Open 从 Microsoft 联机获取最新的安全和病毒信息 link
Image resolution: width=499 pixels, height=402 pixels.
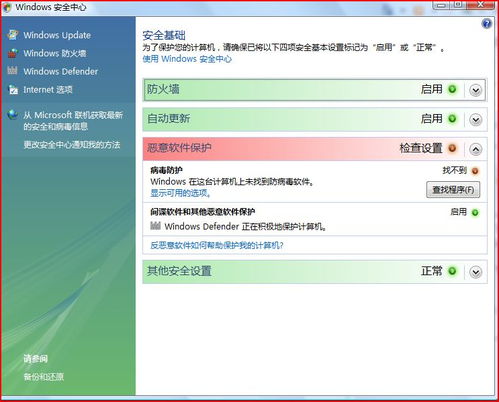click(x=73, y=121)
